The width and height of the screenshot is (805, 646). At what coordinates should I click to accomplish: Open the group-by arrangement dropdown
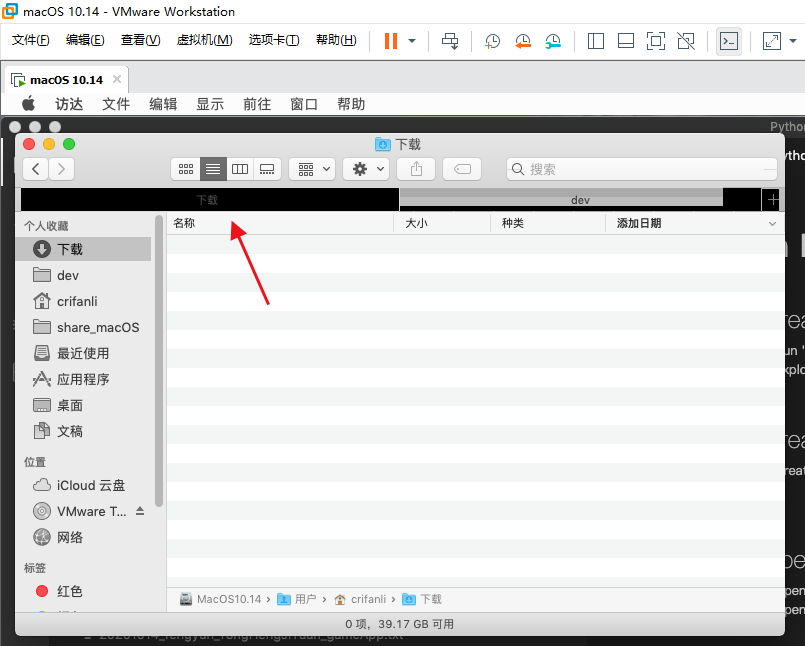point(312,169)
